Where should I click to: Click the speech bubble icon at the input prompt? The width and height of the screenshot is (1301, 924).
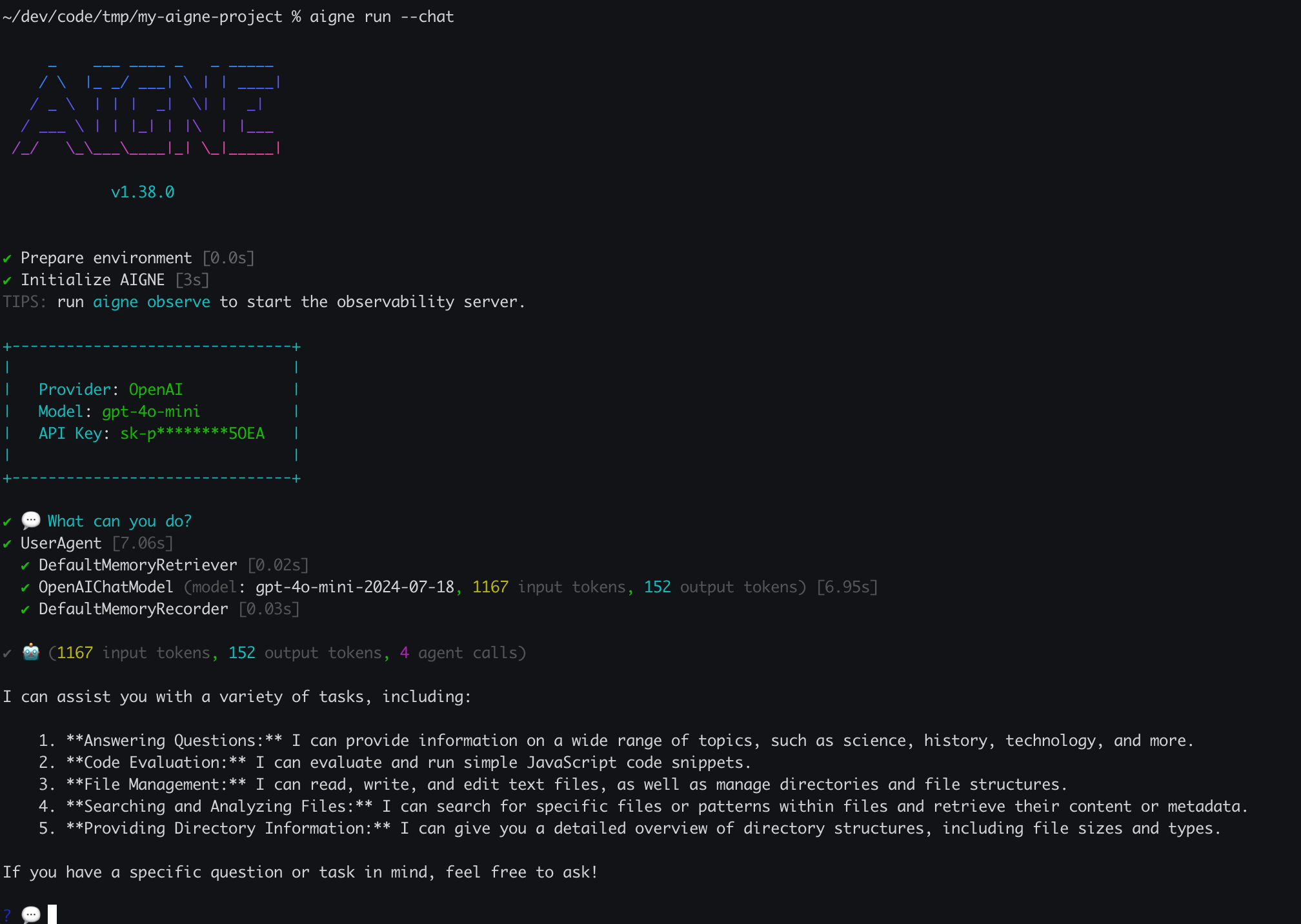click(x=31, y=914)
